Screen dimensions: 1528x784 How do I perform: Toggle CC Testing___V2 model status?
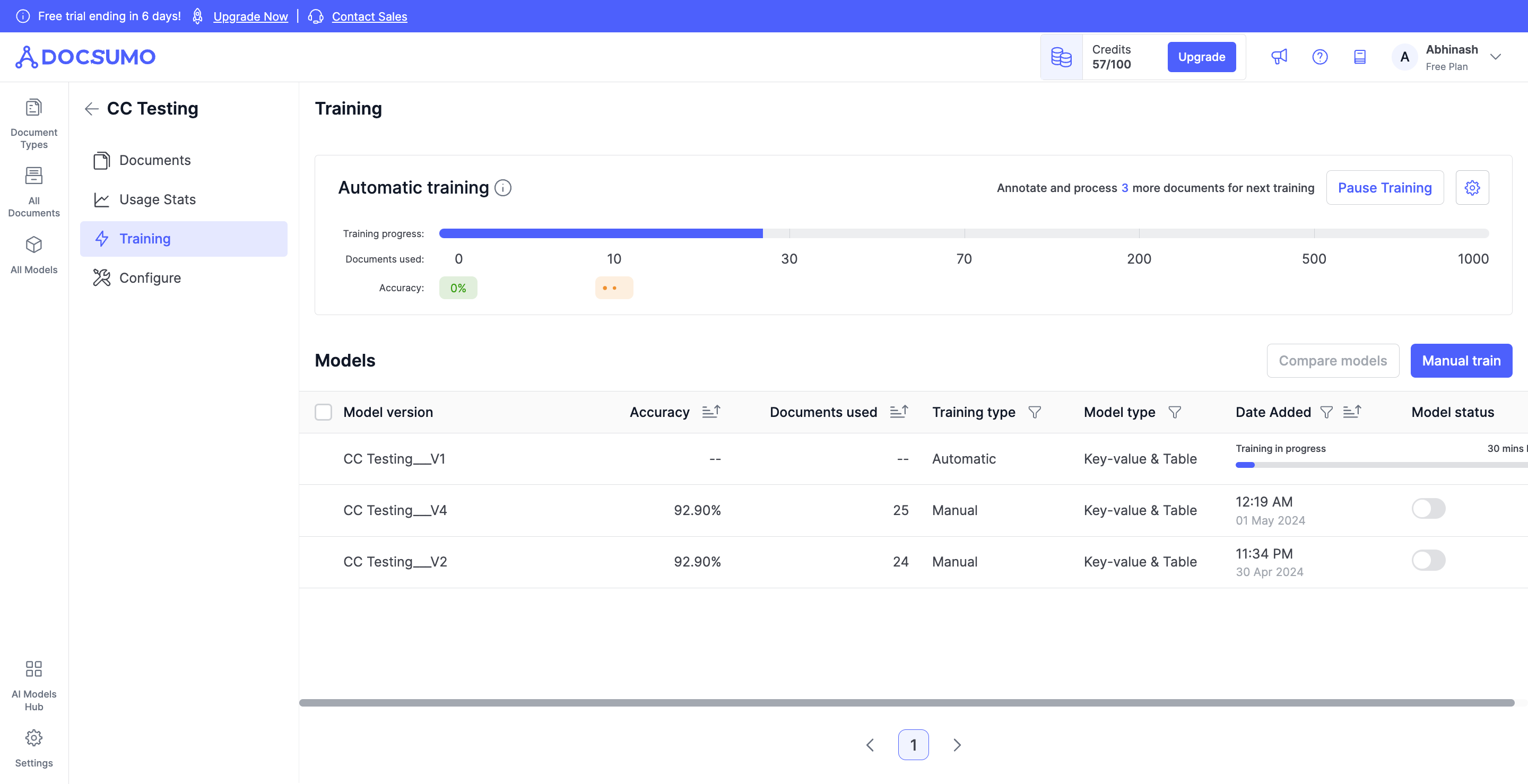[x=1428, y=561]
